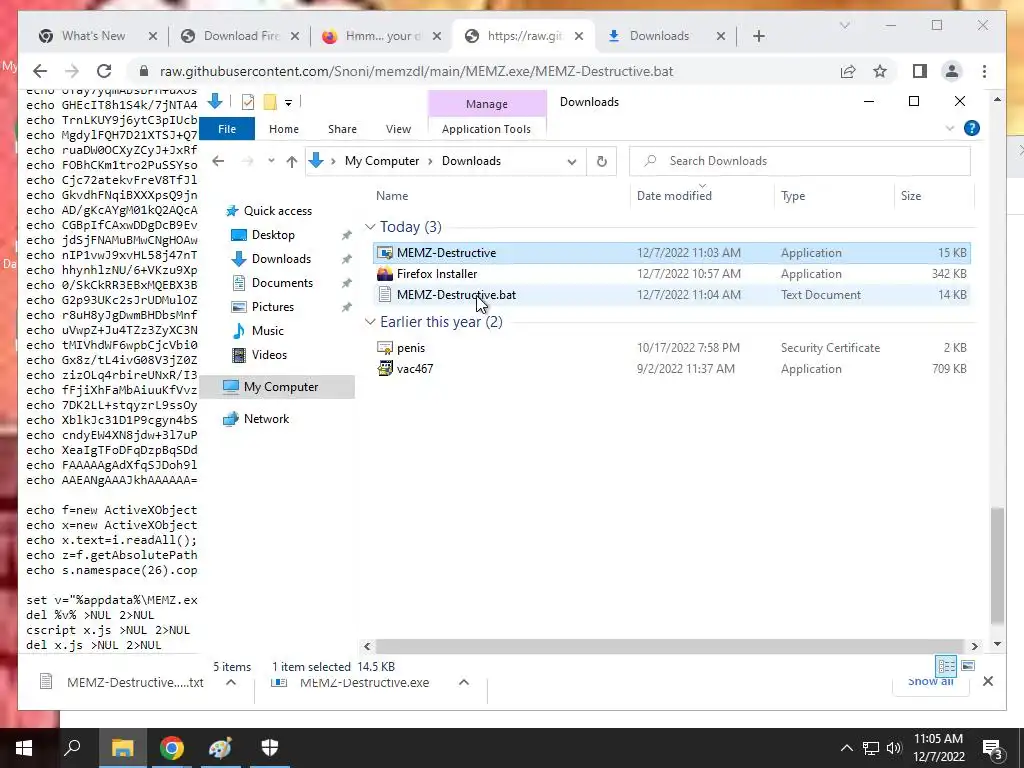Go back in Chrome browser history
Viewport: 1024px width, 768px height.
(40, 71)
